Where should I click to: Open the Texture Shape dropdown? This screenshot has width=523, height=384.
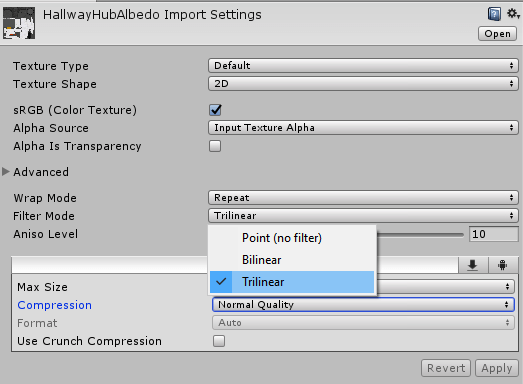[363, 83]
